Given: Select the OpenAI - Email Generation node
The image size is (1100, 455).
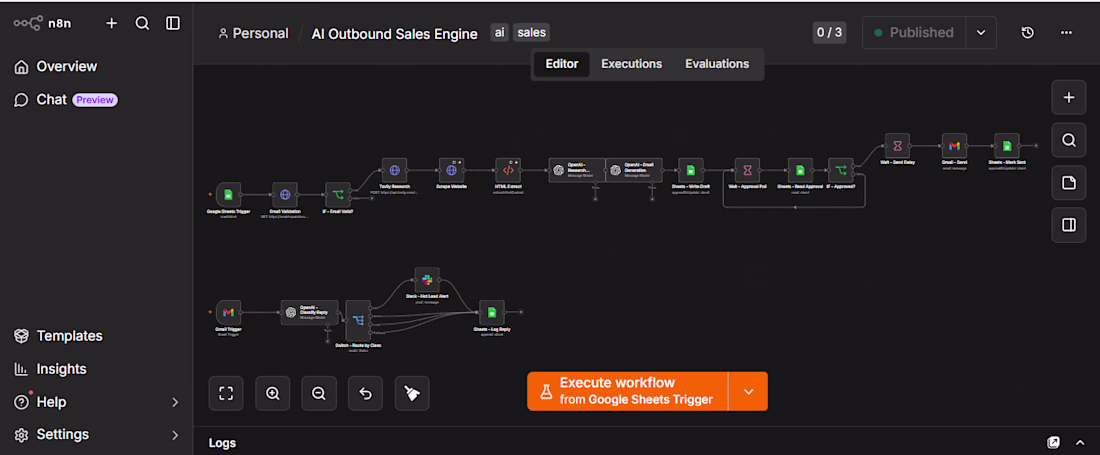Looking at the screenshot, I should tap(633, 170).
